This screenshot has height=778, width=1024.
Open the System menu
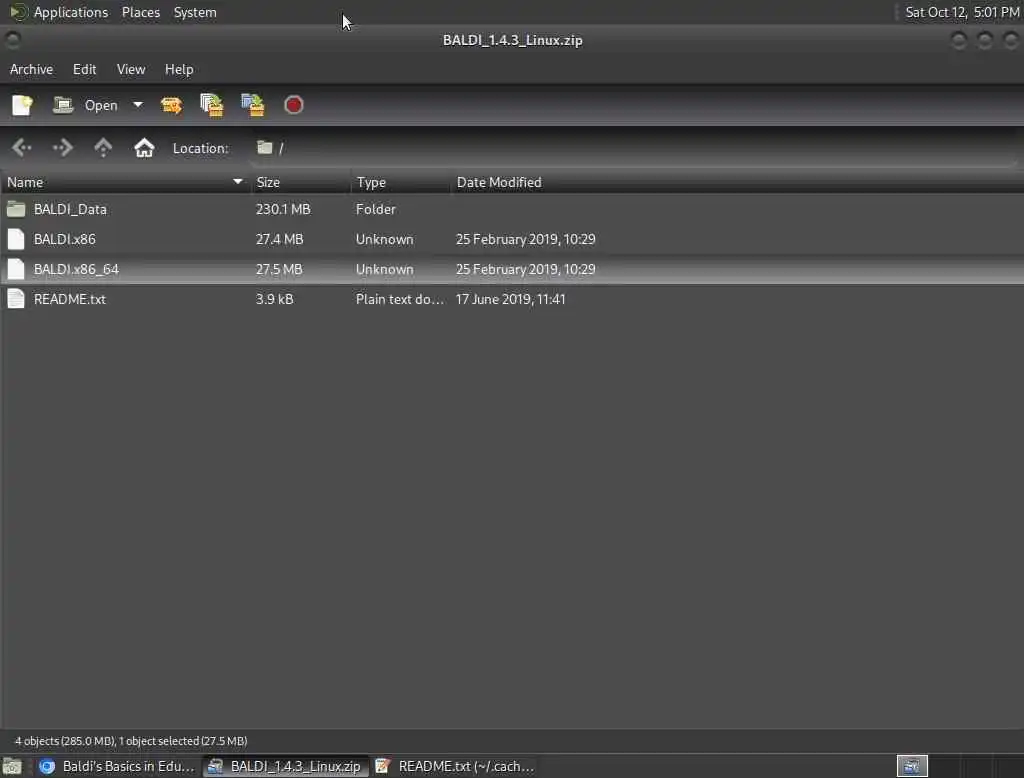tap(195, 12)
